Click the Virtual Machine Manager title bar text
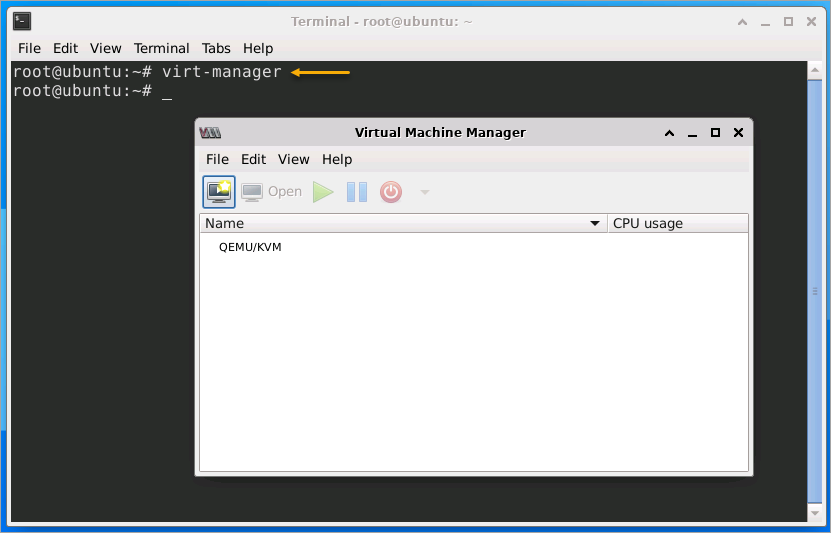Image resolution: width=831 pixels, height=533 pixels. (x=440, y=132)
